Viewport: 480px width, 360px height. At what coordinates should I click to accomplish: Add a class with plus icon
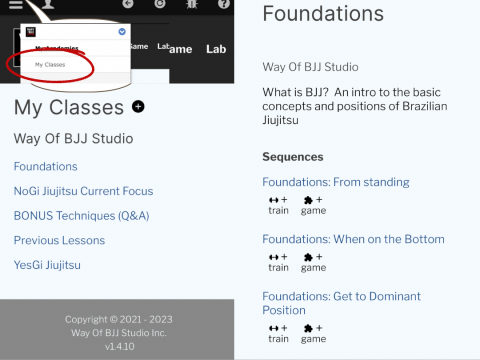pos(138,107)
